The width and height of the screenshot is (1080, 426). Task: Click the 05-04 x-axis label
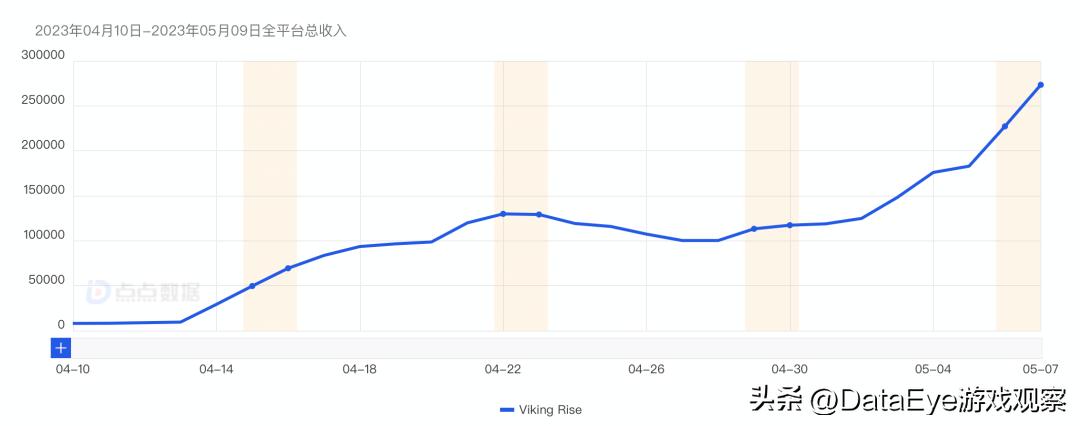tap(933, 369)
